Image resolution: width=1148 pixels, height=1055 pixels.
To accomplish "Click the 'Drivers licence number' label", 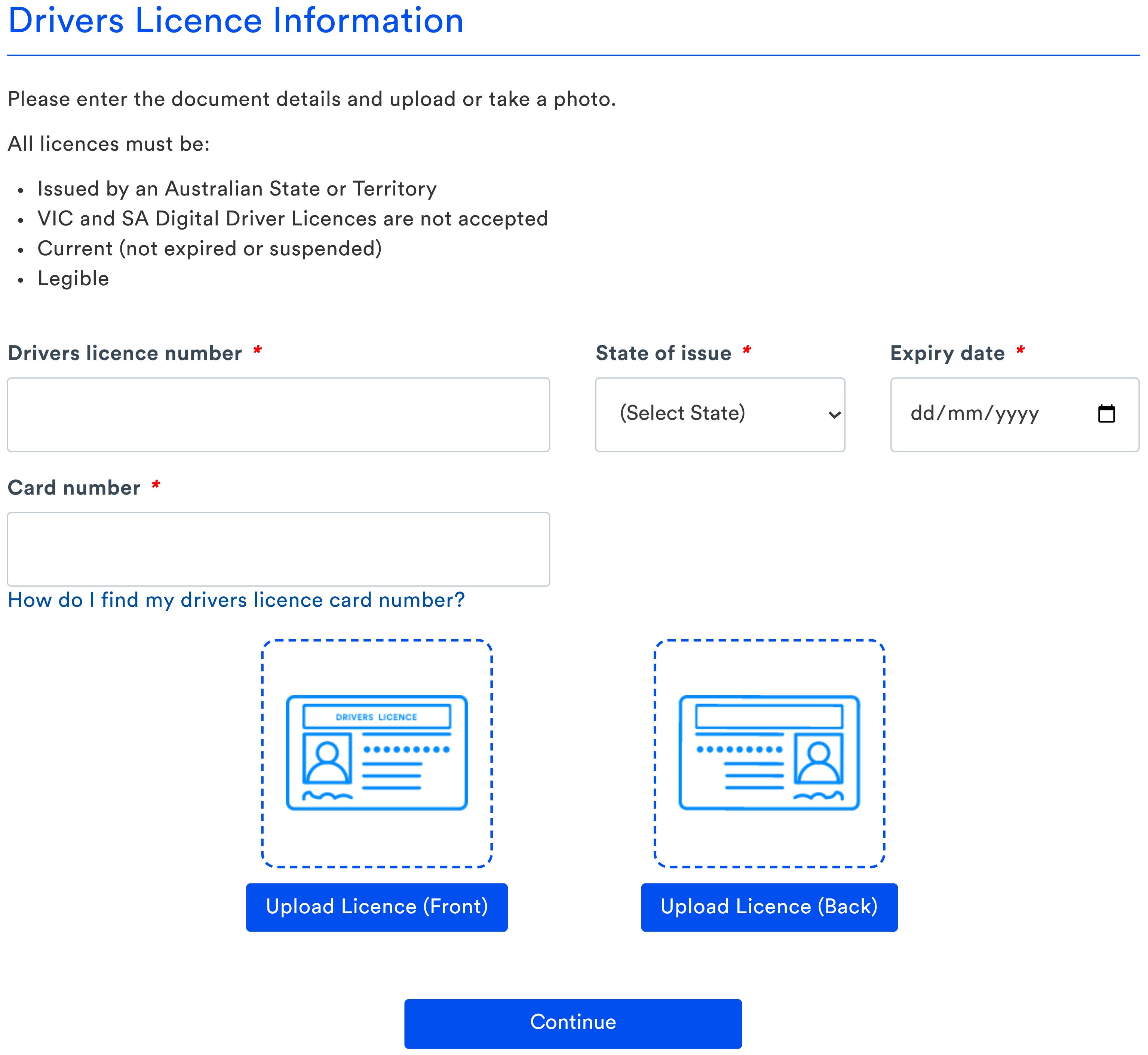I will pyautogui.click(x=125, y=353).
